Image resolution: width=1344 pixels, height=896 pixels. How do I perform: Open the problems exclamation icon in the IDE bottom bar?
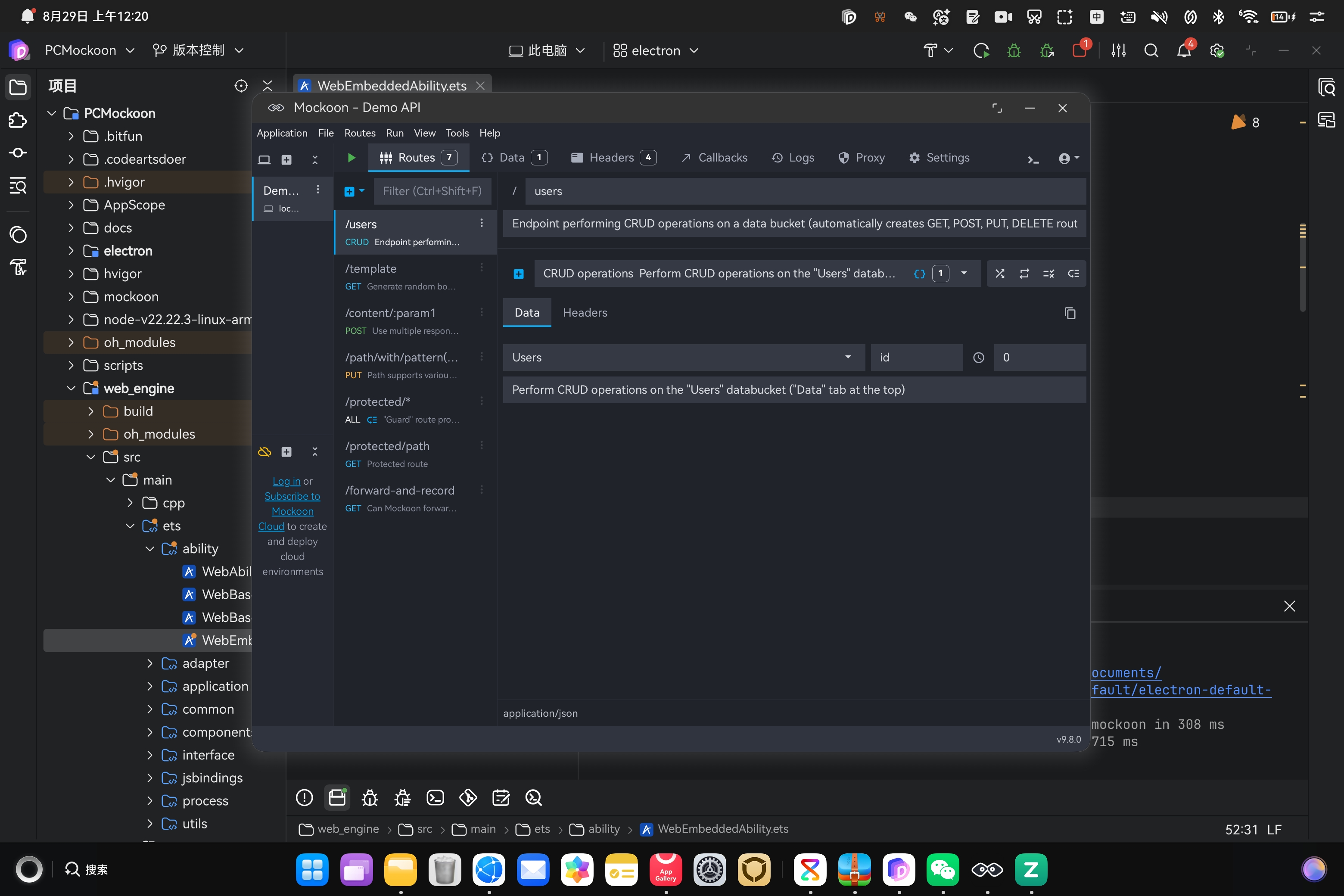pyautogui.click(x=305, y=797)
